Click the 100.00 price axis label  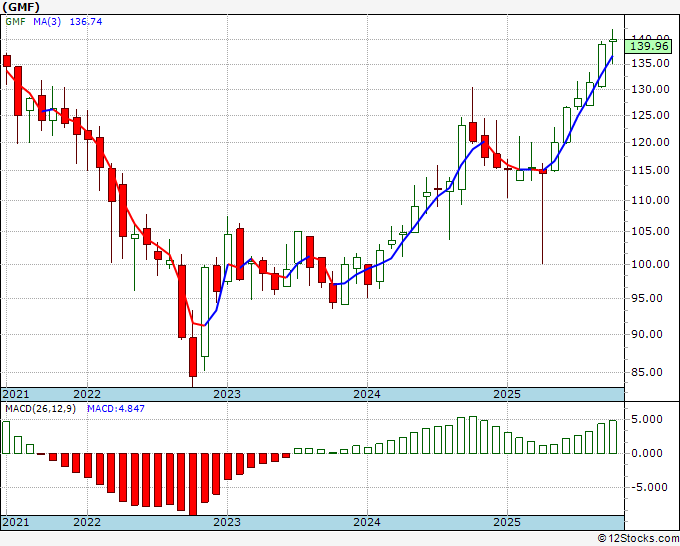click(649, 265)
